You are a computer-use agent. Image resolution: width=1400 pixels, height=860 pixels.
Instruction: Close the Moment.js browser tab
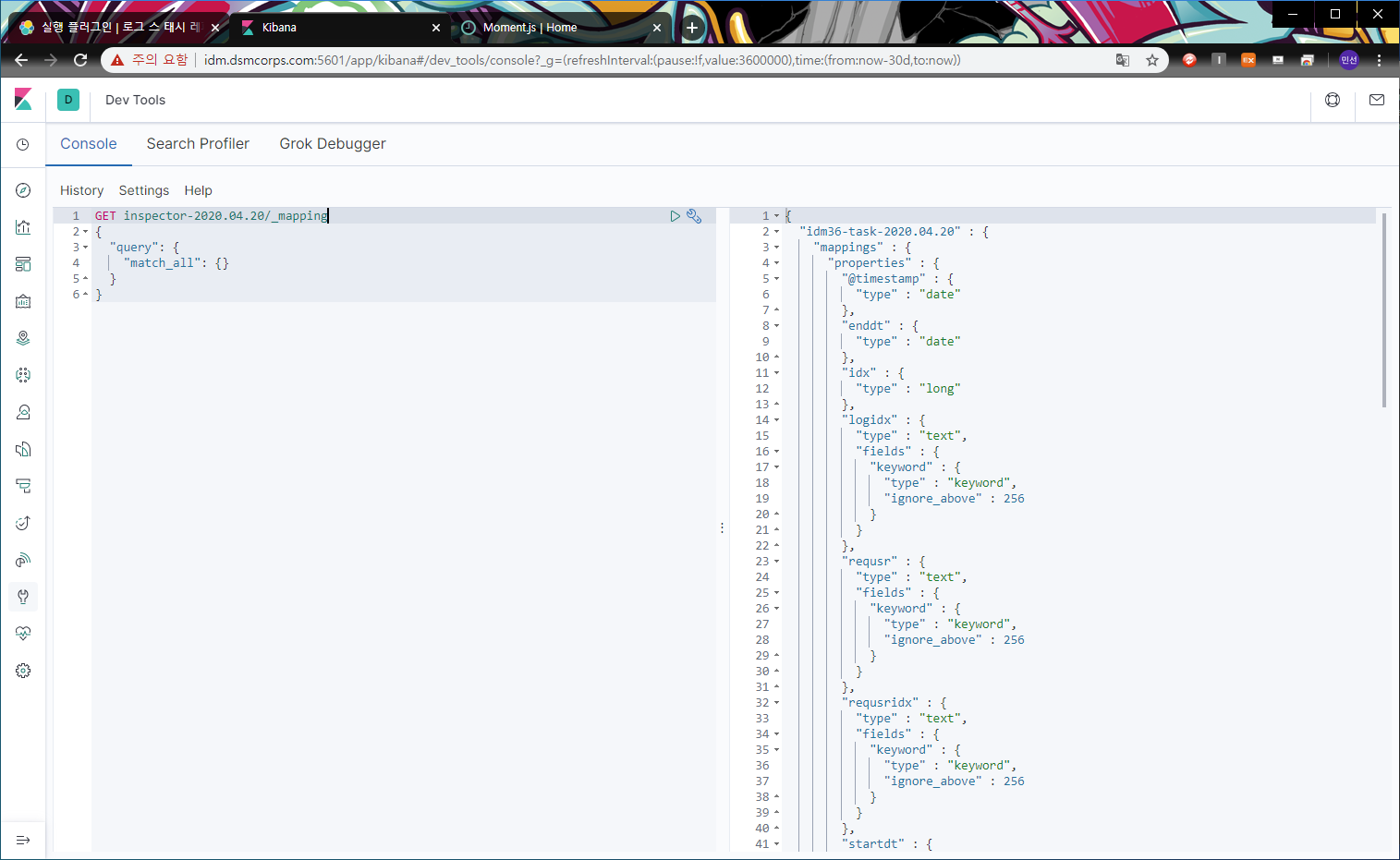(x=657, y=28)
